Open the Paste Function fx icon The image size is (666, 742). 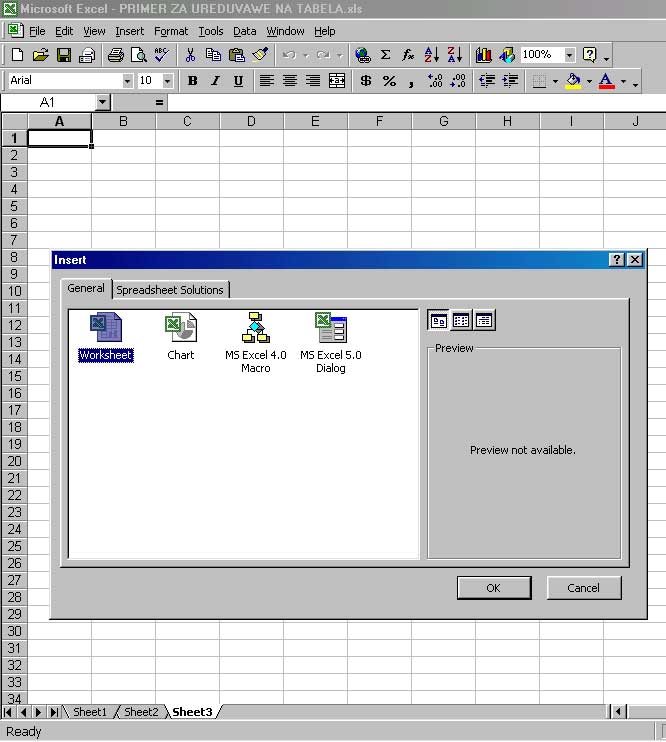point(408,55)
